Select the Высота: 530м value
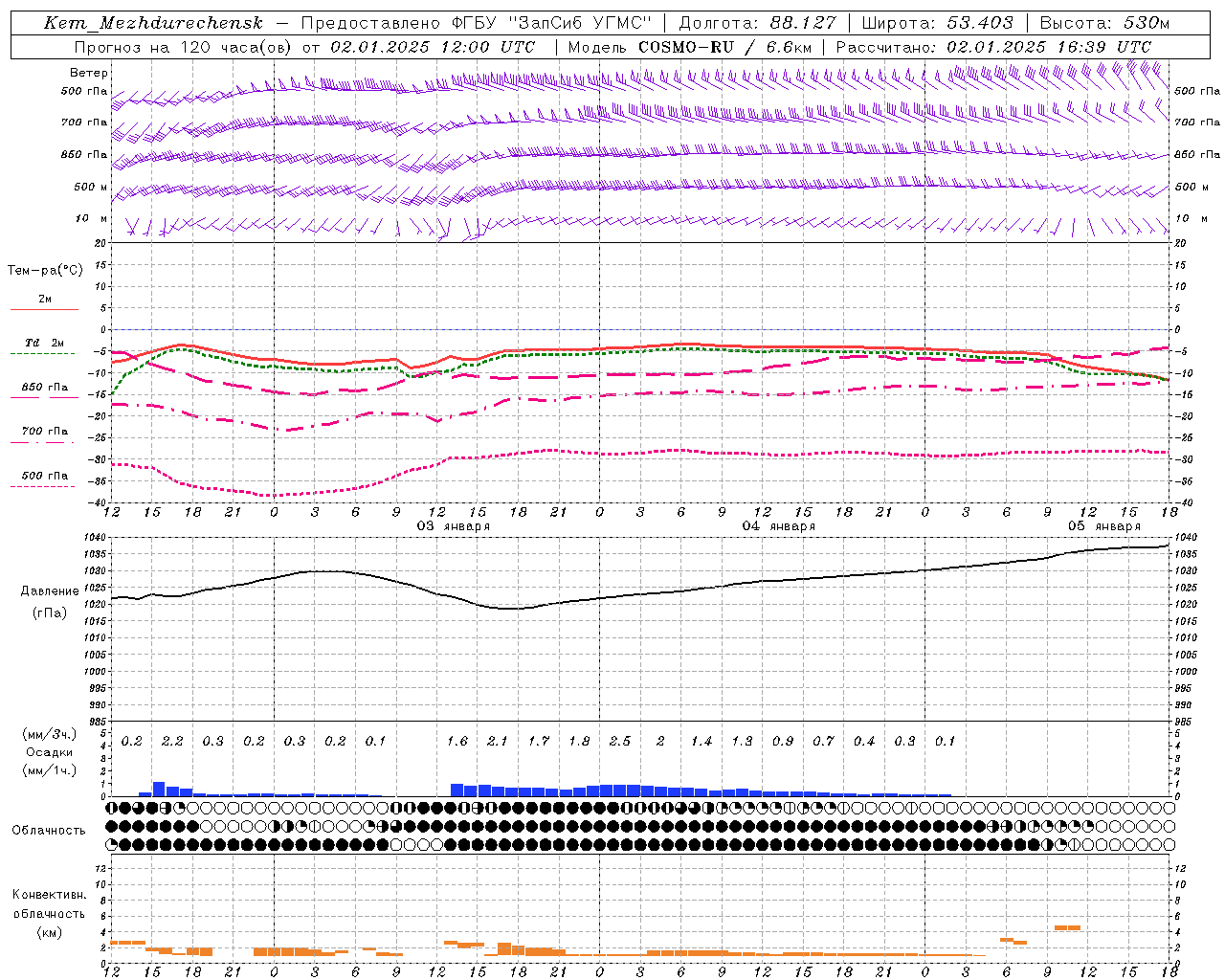This screenshot has width=1225, height=980. click(x=1104, y=23)
